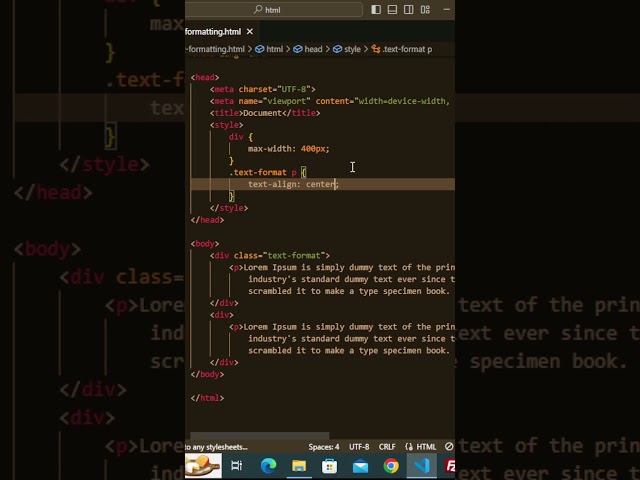Switch to Visual Studio Code in taskbar
640x480 pixels.
click(422, 466)
